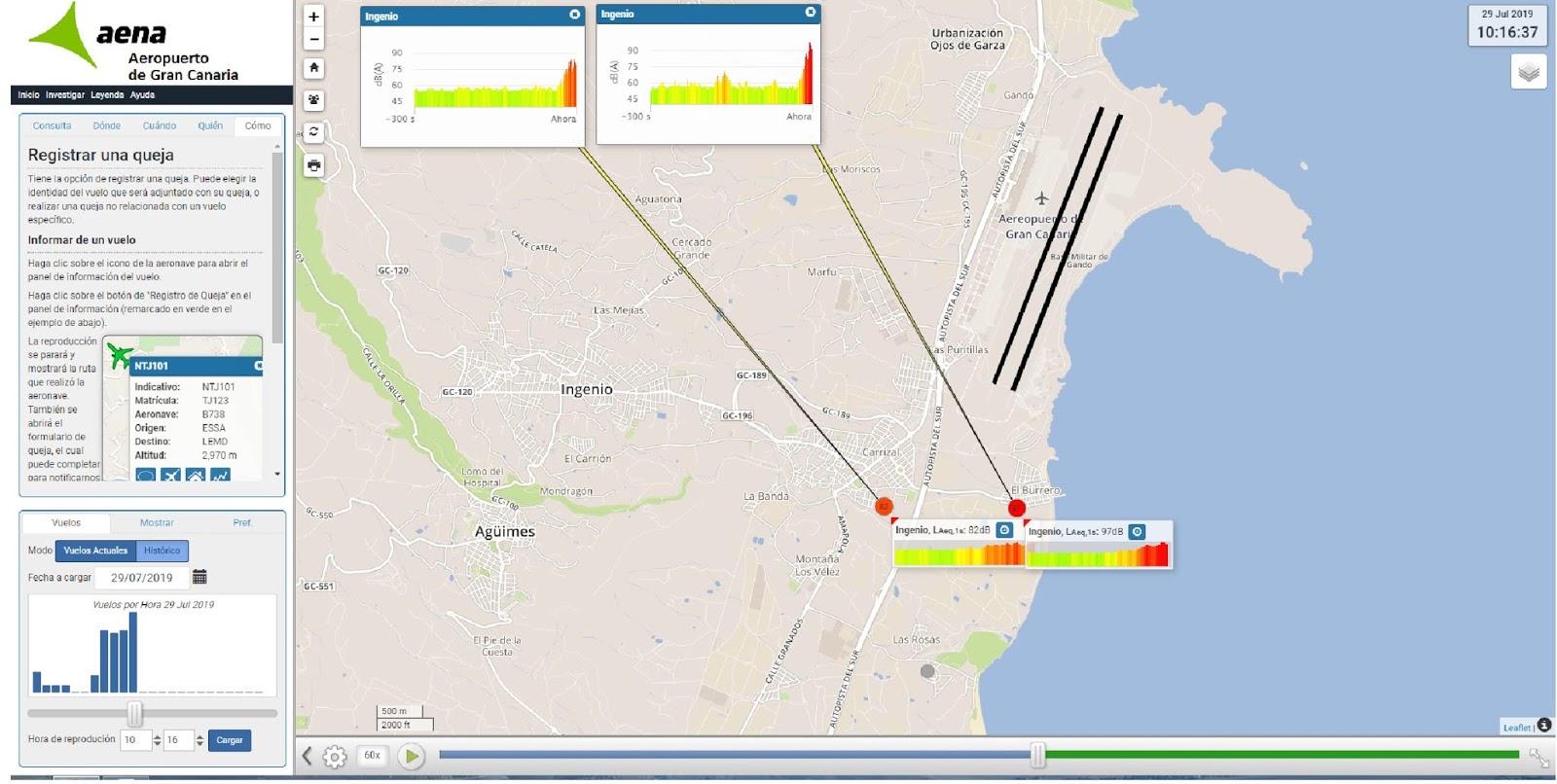
Task: Print the map view
Action: pos(313,165)
